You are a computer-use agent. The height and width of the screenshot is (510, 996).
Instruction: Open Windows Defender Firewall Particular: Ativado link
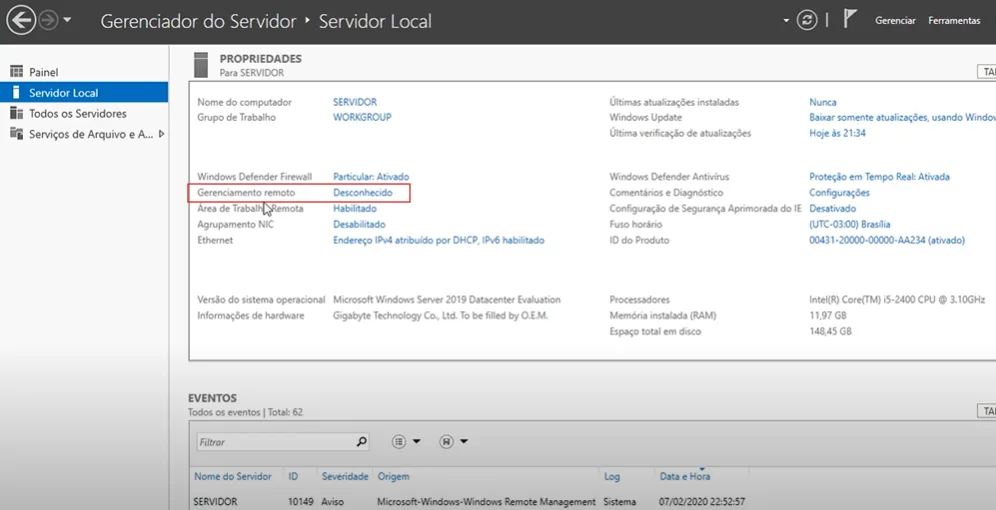pos(370,177)
